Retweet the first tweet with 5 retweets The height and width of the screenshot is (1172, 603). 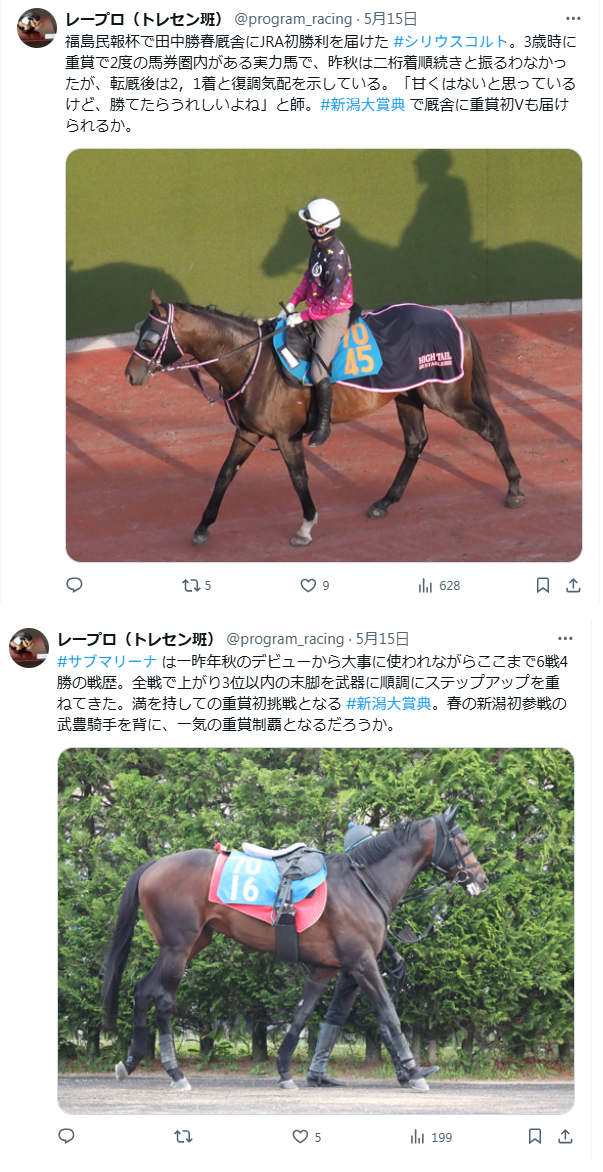(197, 585)
